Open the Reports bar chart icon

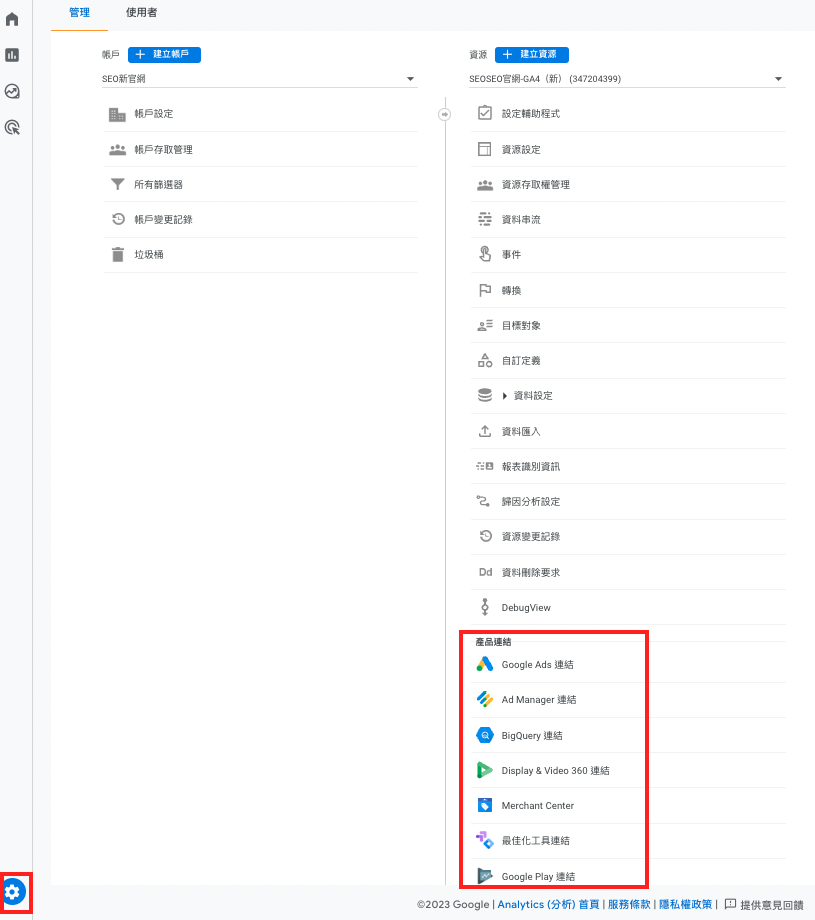[x=12, y=55]
